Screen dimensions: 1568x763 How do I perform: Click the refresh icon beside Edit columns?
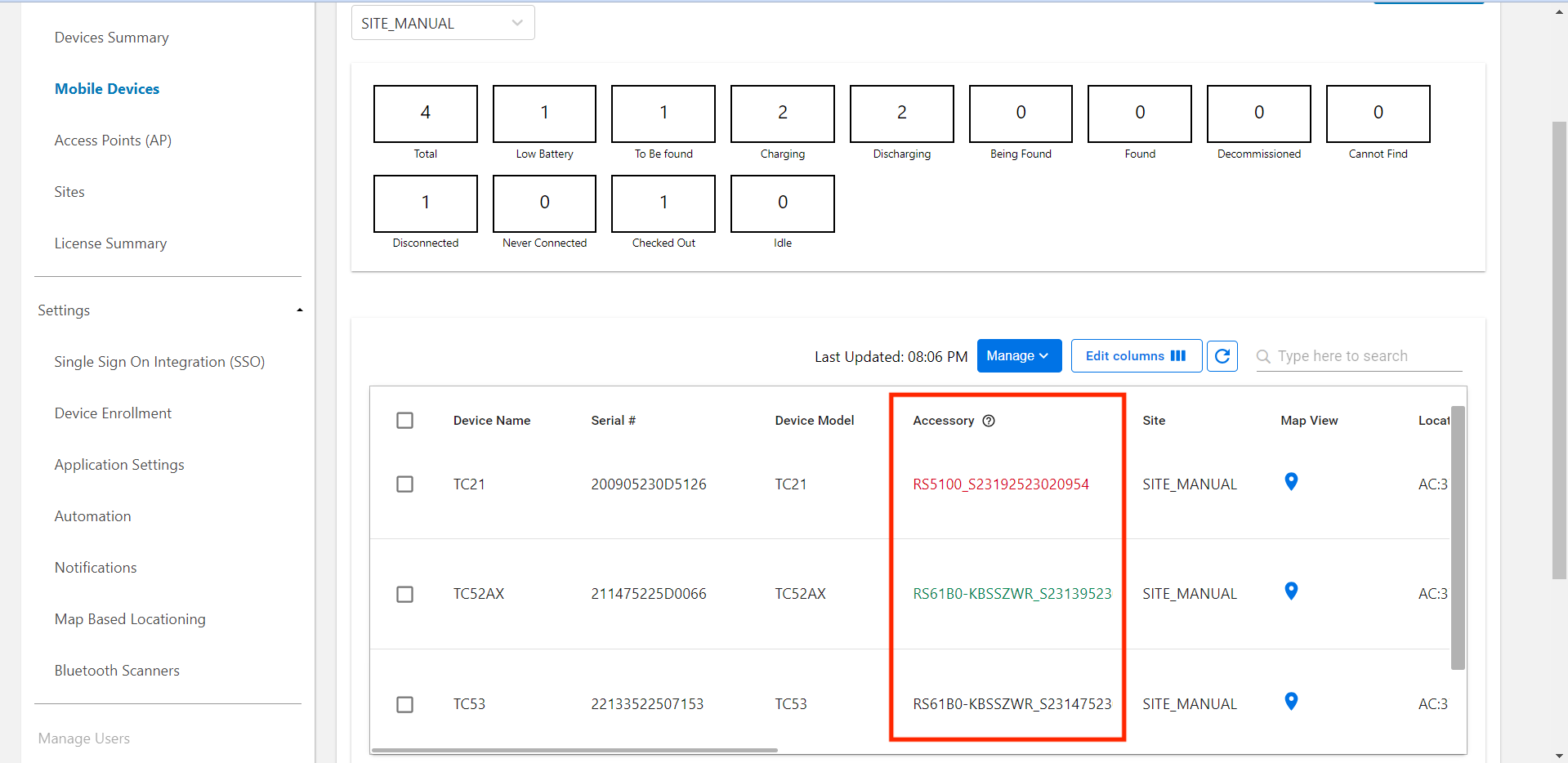coord(1222,356)
